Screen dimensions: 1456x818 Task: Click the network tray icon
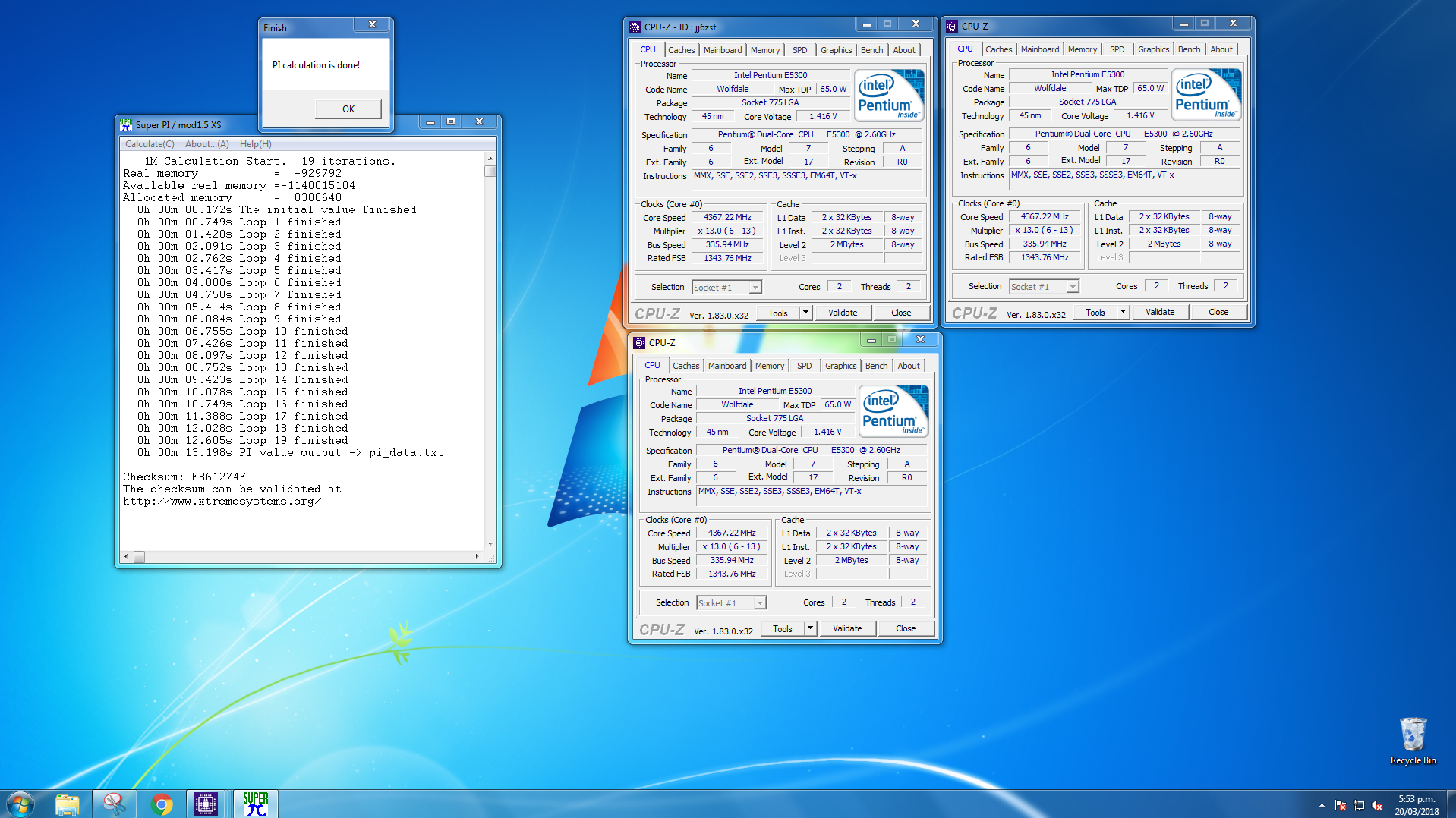pos(1359,805)
